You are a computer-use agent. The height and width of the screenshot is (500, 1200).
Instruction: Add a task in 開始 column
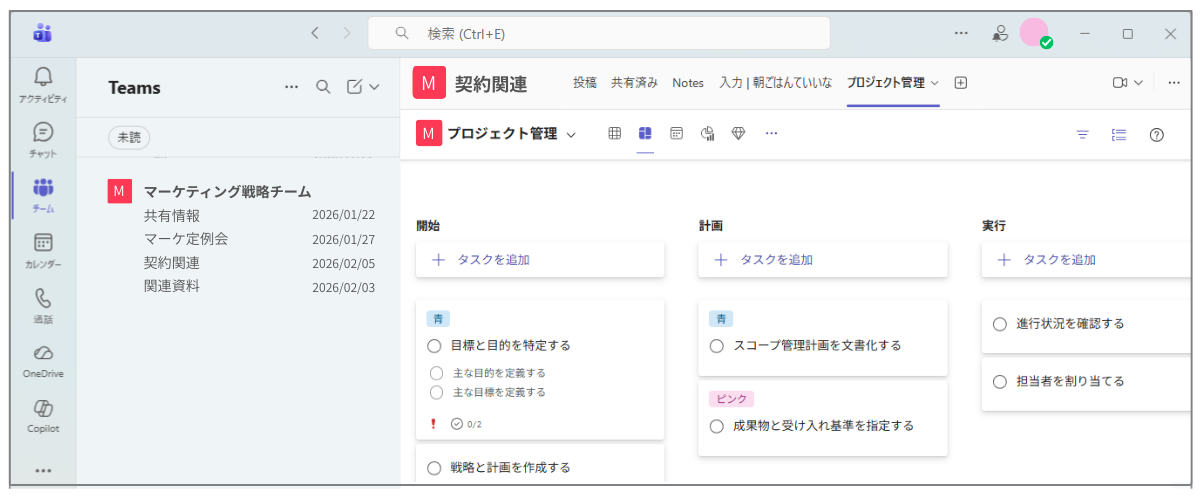(540, 260)
